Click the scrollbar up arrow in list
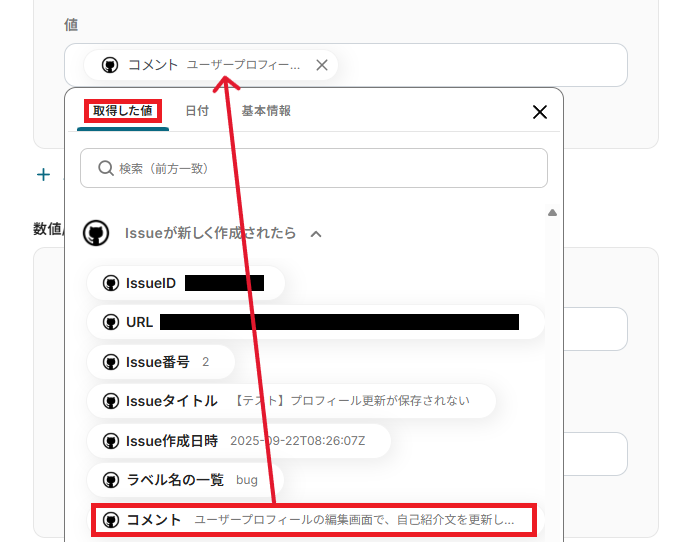This screenshot has width=693, height=542. coord(552,213)
